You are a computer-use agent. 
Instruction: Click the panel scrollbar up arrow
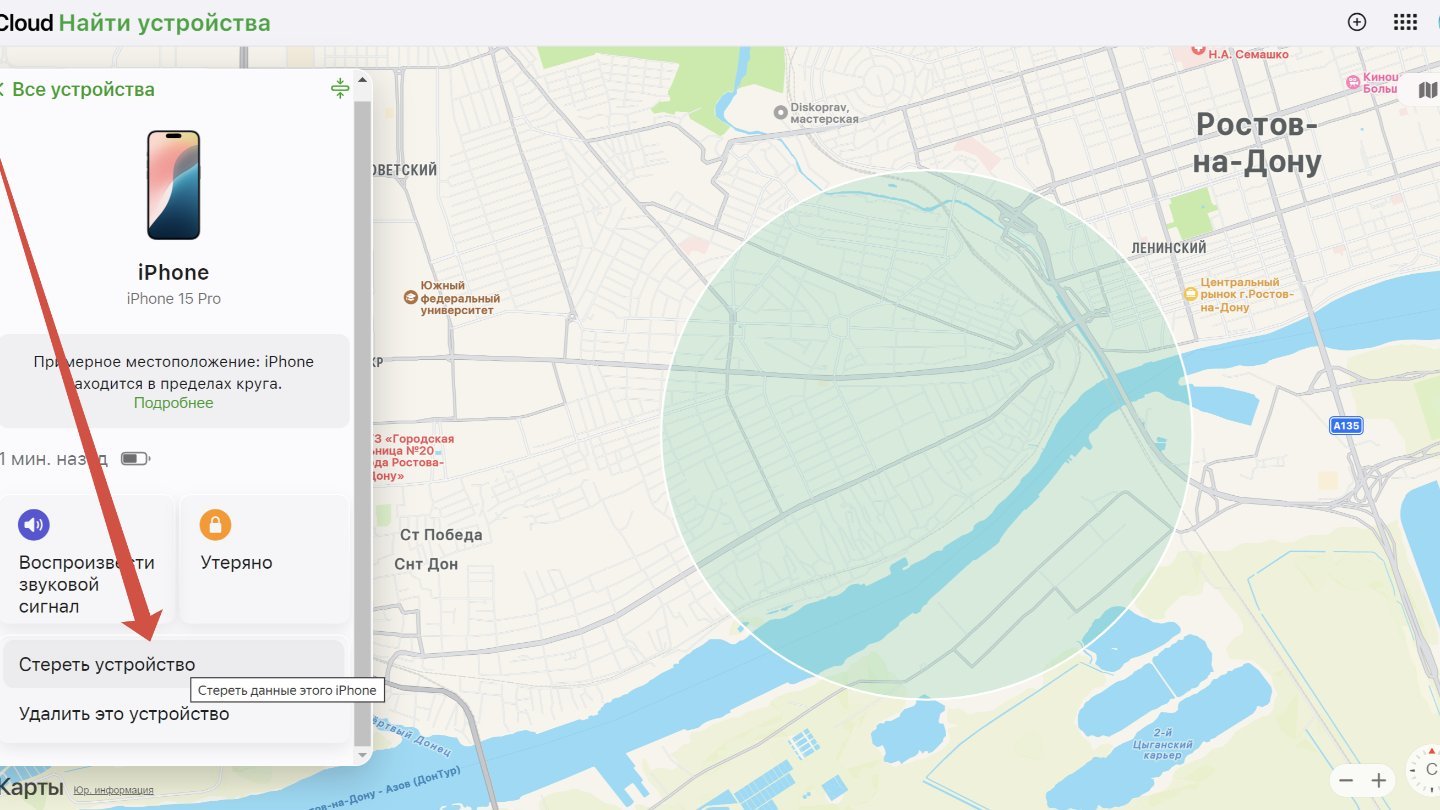362,79
